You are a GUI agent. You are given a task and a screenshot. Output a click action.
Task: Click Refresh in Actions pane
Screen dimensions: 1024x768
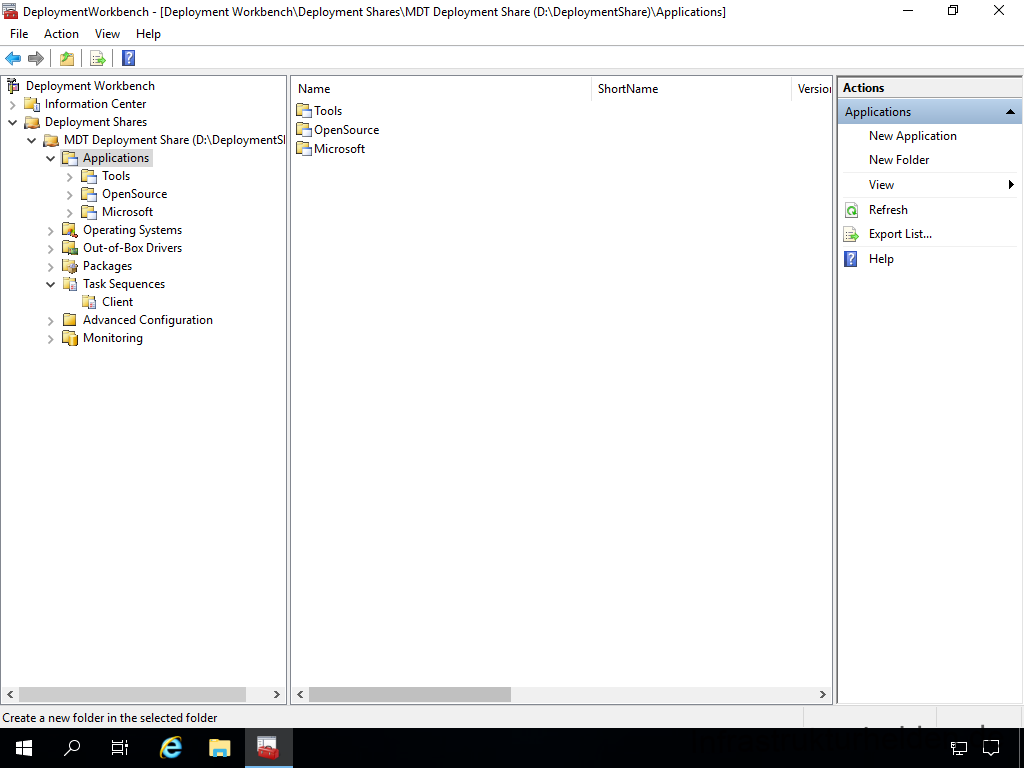[888, 210]
